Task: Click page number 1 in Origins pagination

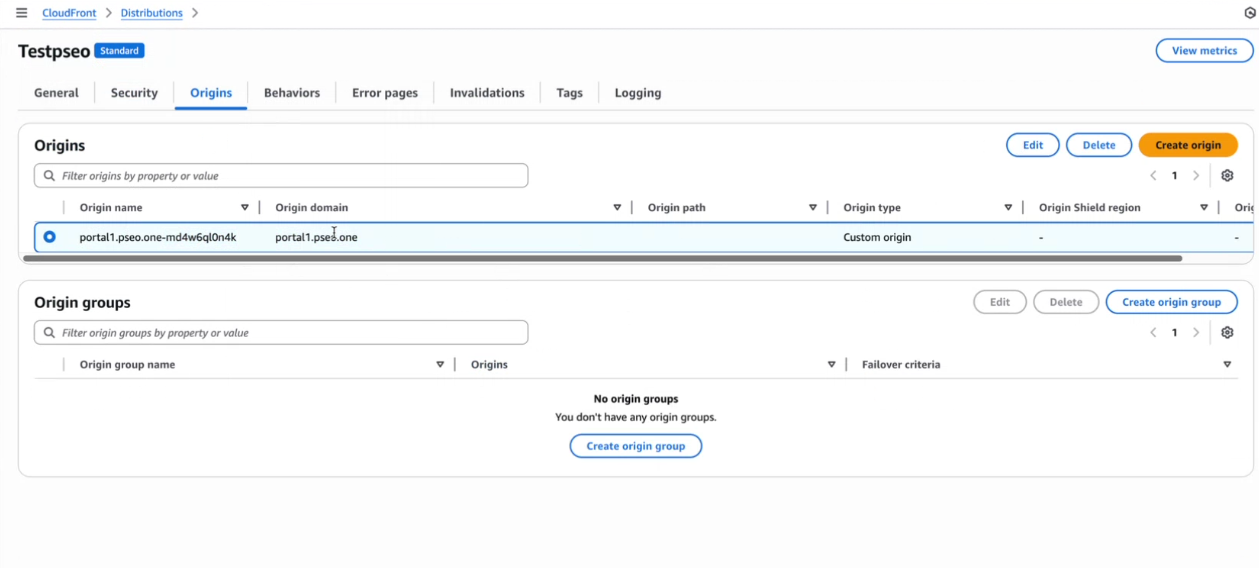Action: click(1175, 176)
